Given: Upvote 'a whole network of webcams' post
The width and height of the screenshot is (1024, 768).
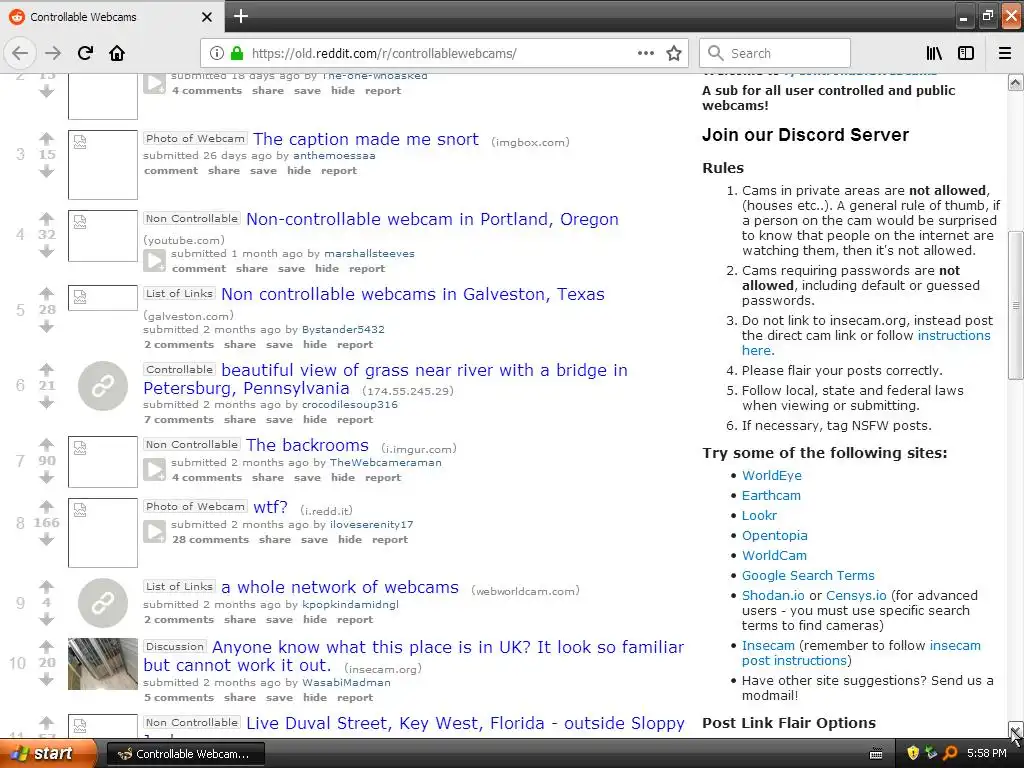Looking at the screenshot, I should 46,586.
